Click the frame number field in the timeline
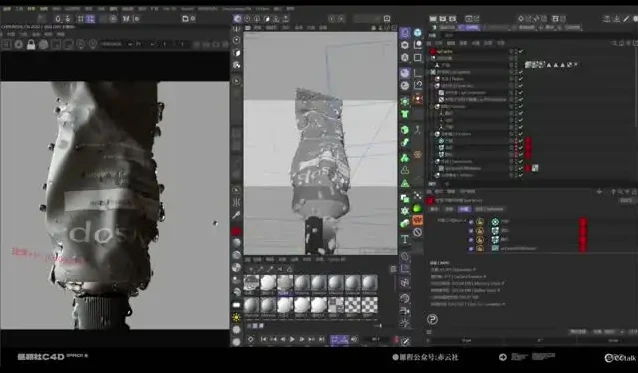The width and height of the screenshot is (638, 373). pyautogui.click(x=375, y=339)
